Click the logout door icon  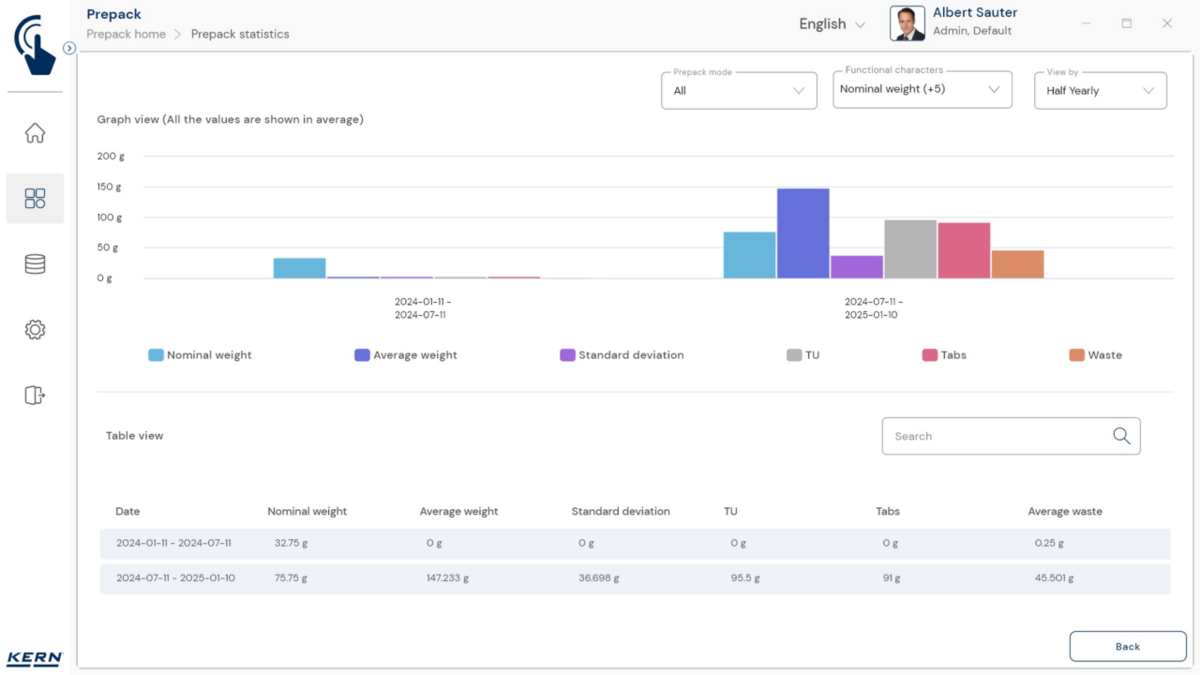click(x=35, y=395)
